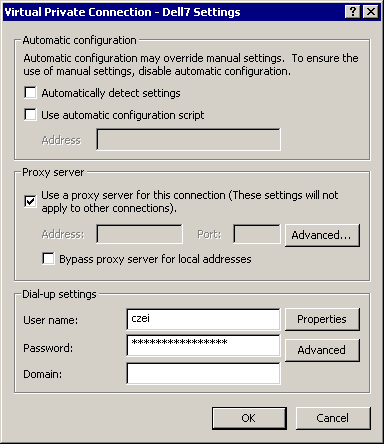Cancel the settings dialog

333,418
